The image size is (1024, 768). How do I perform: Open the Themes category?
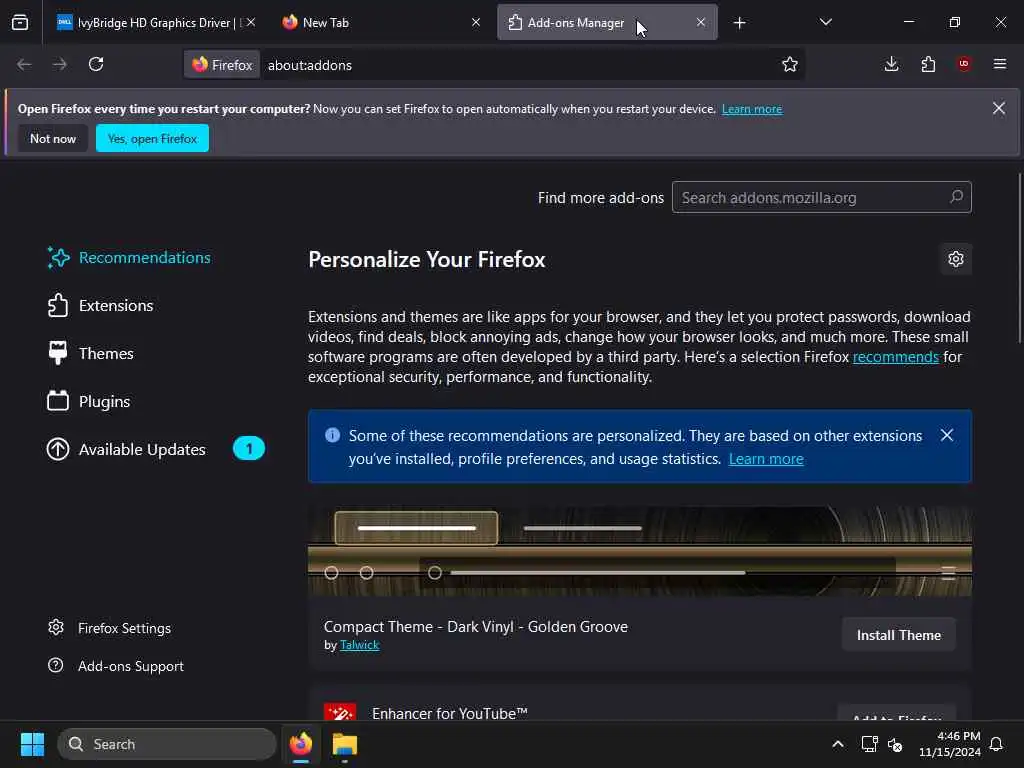[x=91, y=353]
